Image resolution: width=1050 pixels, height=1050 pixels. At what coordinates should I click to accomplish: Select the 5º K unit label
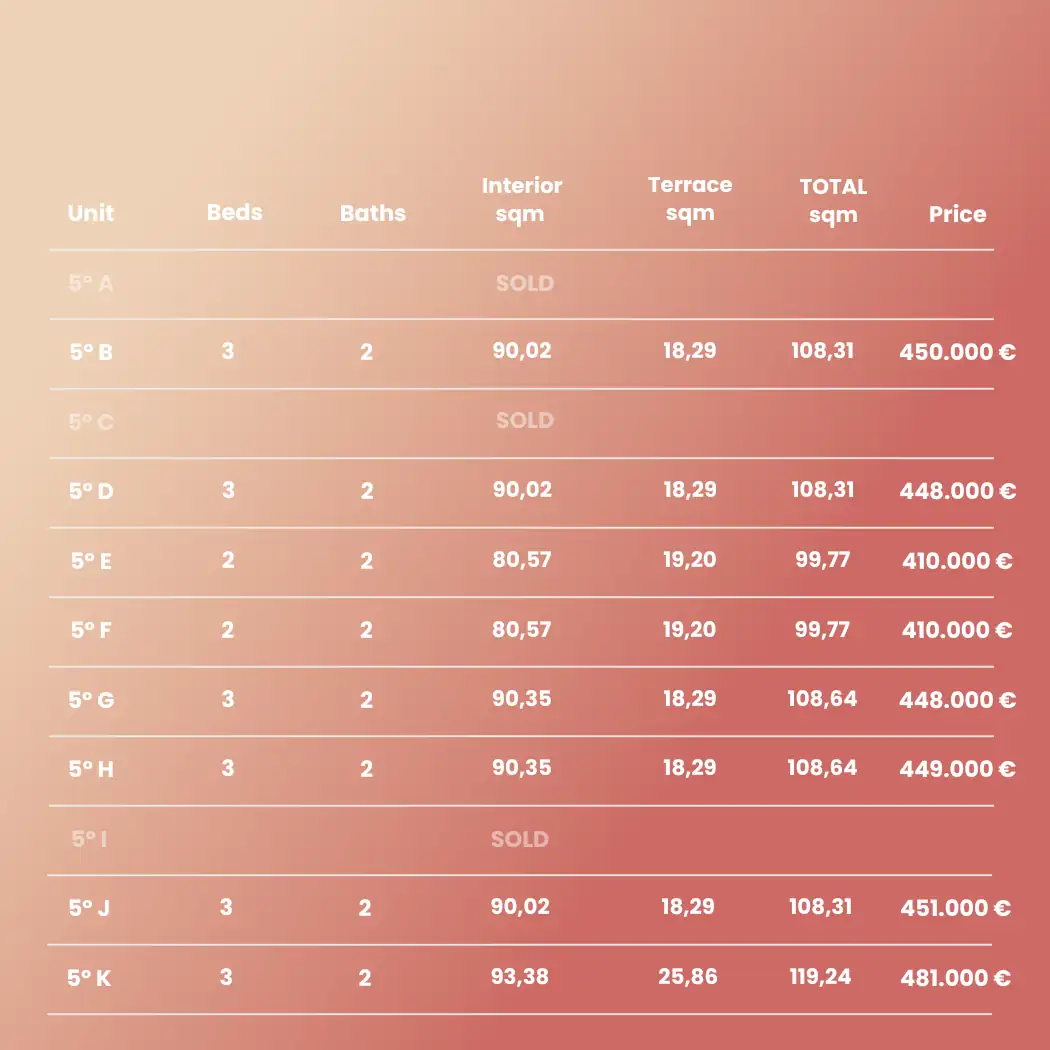90,978
